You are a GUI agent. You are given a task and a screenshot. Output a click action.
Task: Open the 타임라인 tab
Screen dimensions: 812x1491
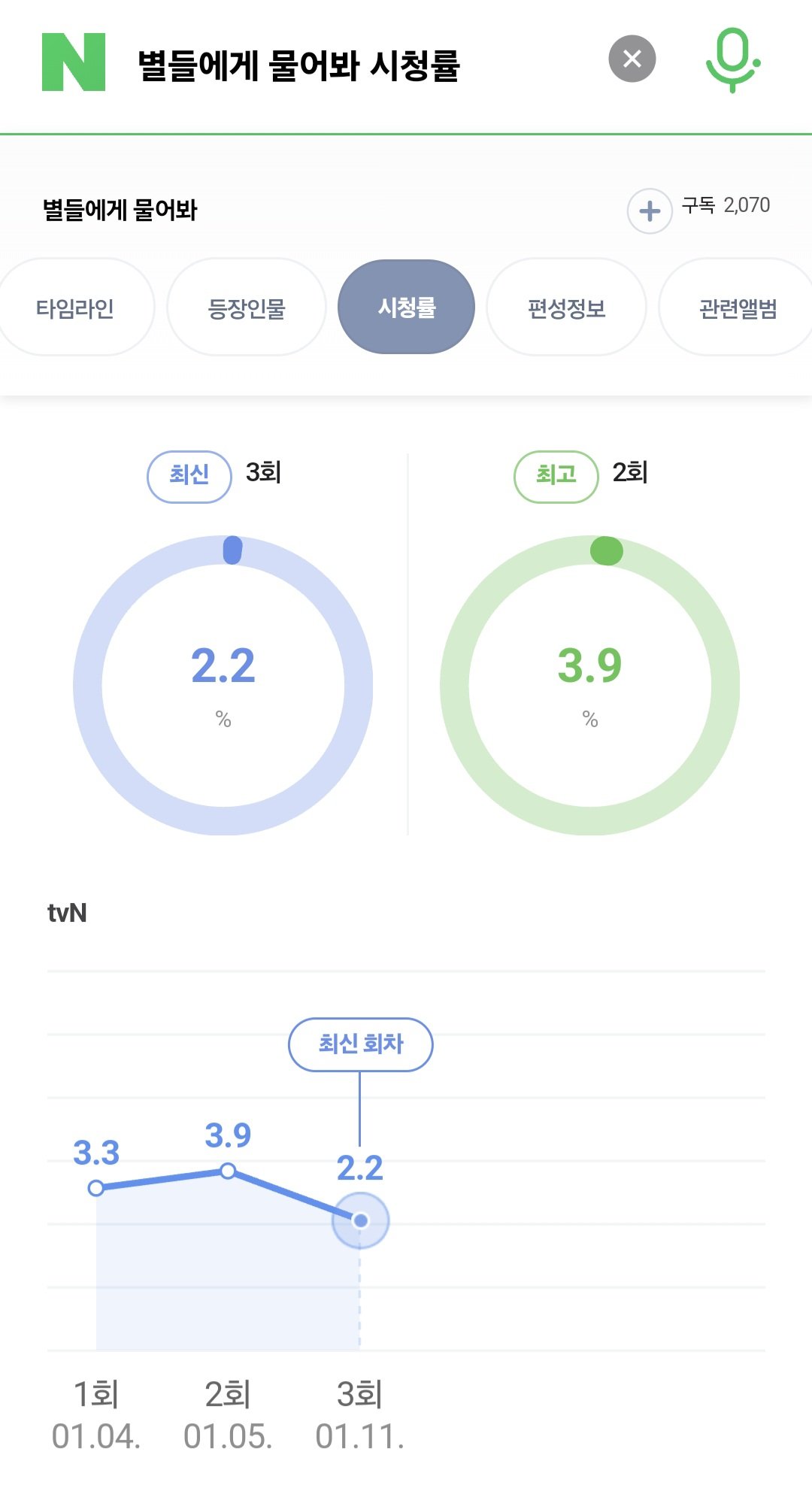[75, 308]
